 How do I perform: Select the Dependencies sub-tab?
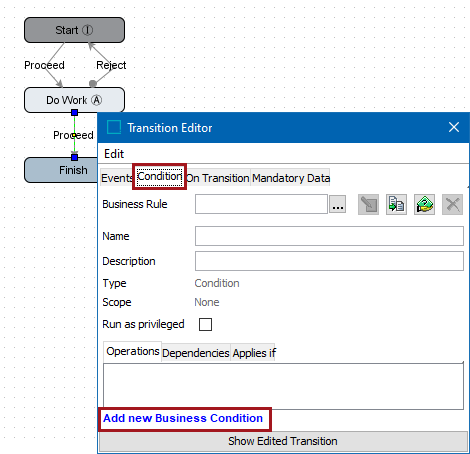point(196,353)
